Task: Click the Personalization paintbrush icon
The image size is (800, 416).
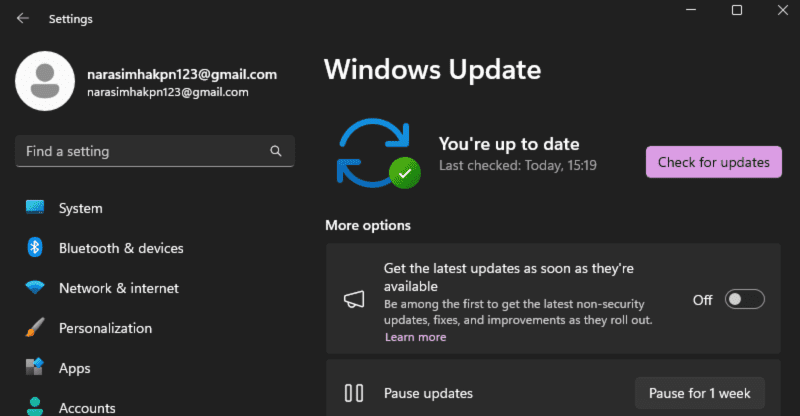Action: coord(35,328)
